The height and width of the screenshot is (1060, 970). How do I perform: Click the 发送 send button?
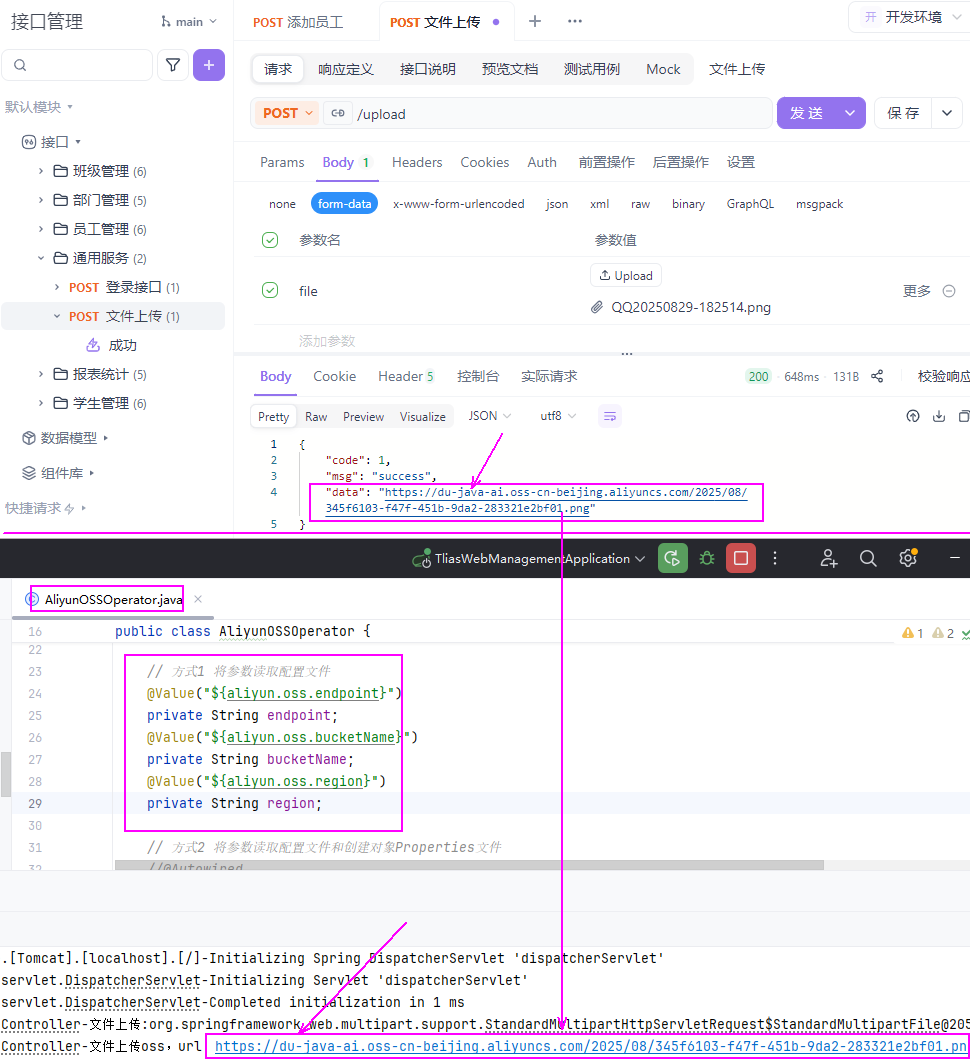pyautogui.click(x=808, y=113)
